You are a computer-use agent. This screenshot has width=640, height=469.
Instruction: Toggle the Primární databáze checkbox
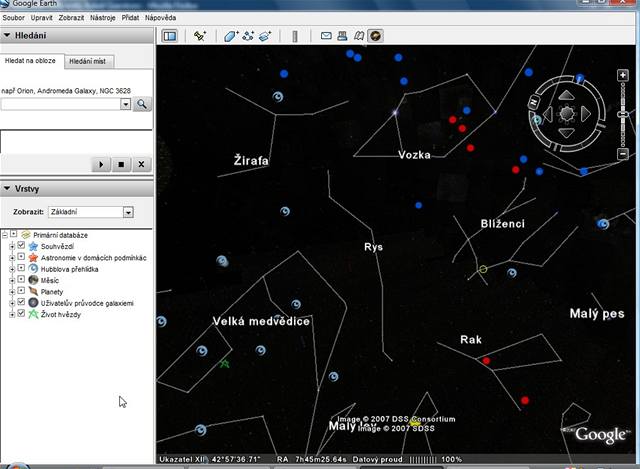point(14,234)
